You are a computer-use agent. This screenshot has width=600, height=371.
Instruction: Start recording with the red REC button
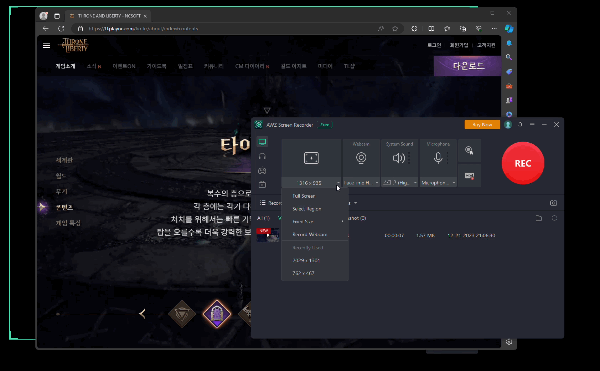tap(523, 163)
